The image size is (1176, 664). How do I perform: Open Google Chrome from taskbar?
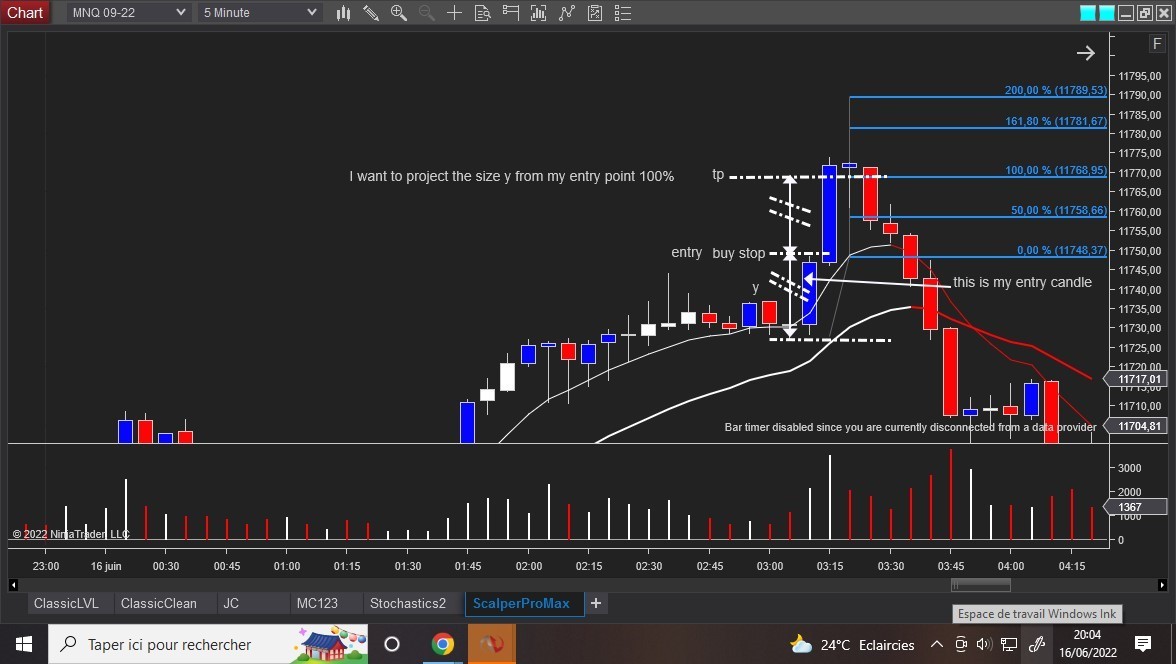(442, 644)
